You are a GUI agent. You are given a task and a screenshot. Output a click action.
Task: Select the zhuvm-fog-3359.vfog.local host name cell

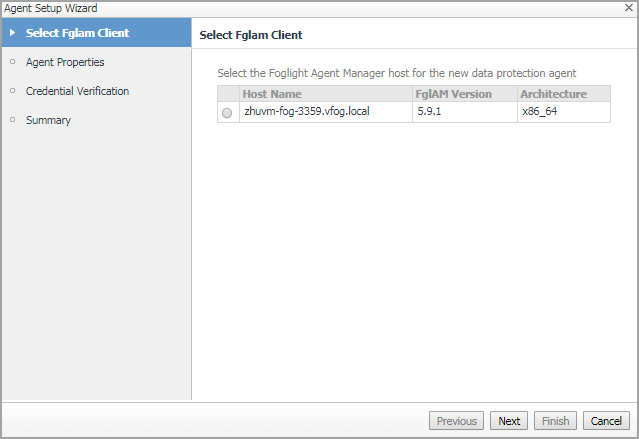(x=306, y=112)
